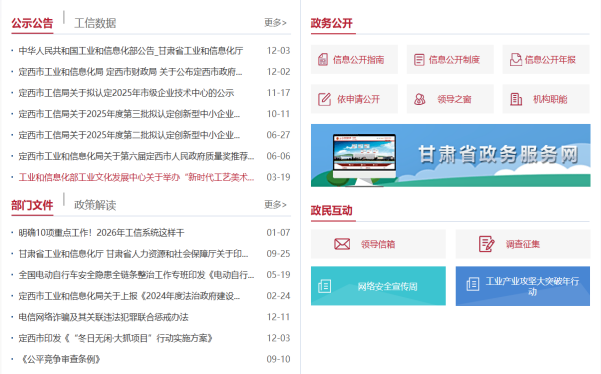This screenshot has height=374, width=601.
Task: Open 2025年市级企业技术中心的公示 notice
Action: 126,93
